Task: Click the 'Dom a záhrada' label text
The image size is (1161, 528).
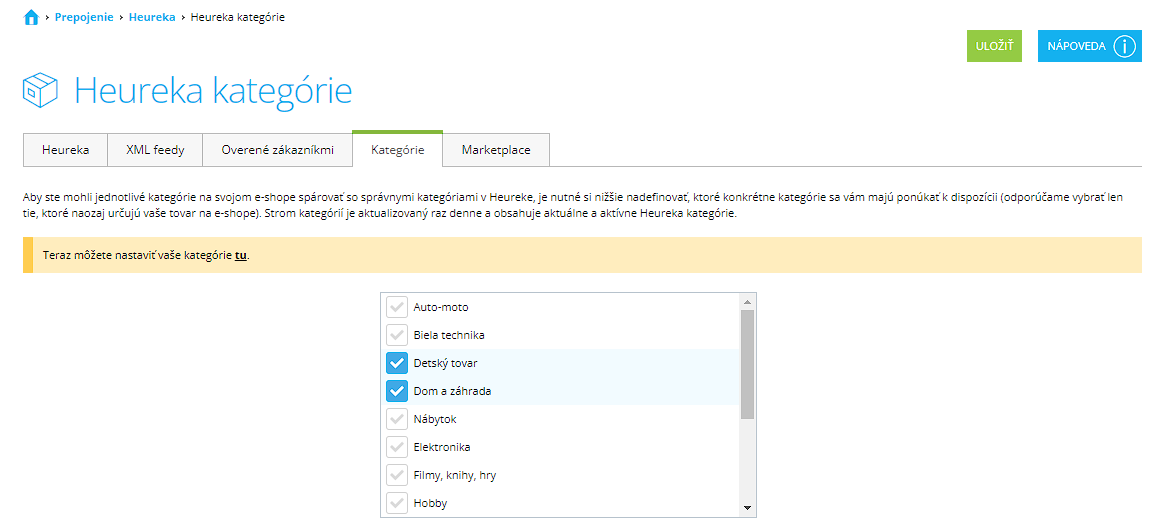Action: point(452,391)
